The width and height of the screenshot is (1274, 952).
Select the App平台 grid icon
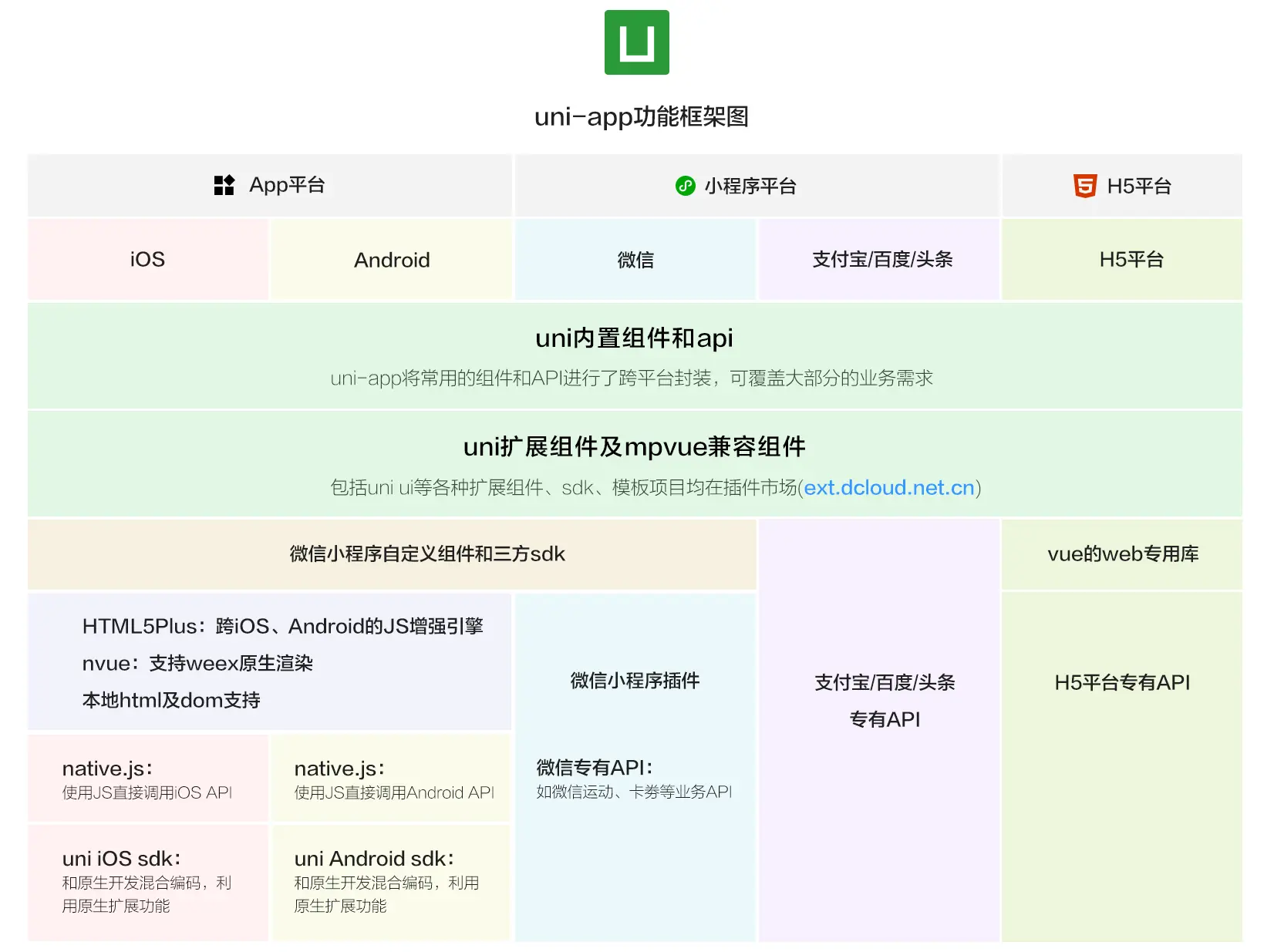click(224, 185)
